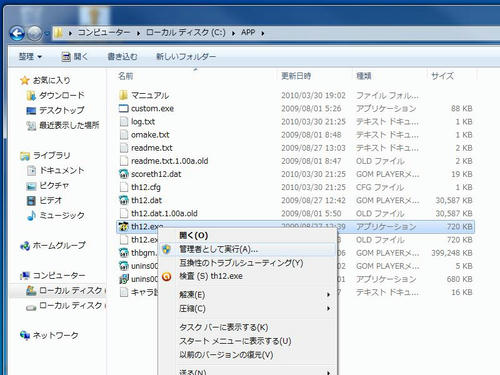
Task: Click the th12.exe application icon
Action: click(123, 227)
